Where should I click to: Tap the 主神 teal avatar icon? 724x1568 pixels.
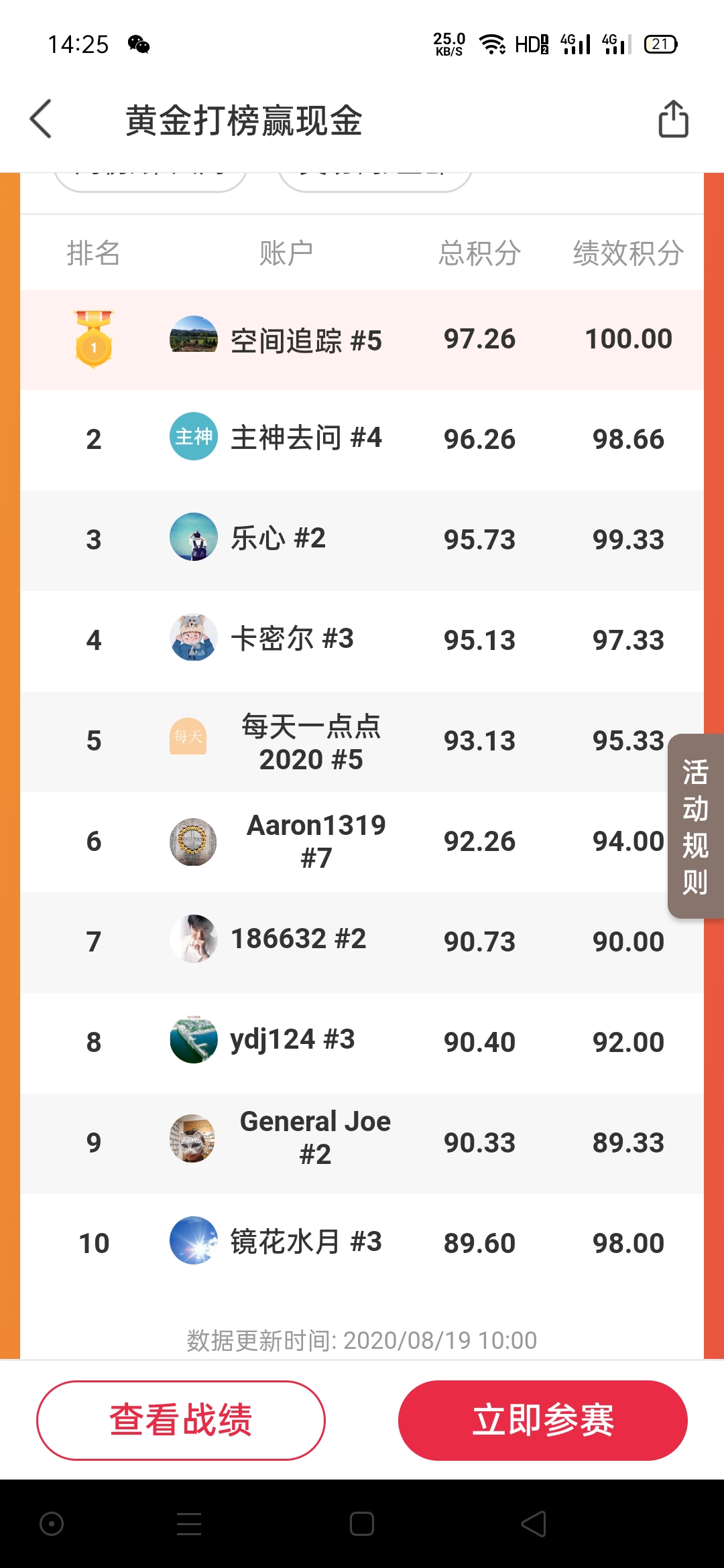193,436
